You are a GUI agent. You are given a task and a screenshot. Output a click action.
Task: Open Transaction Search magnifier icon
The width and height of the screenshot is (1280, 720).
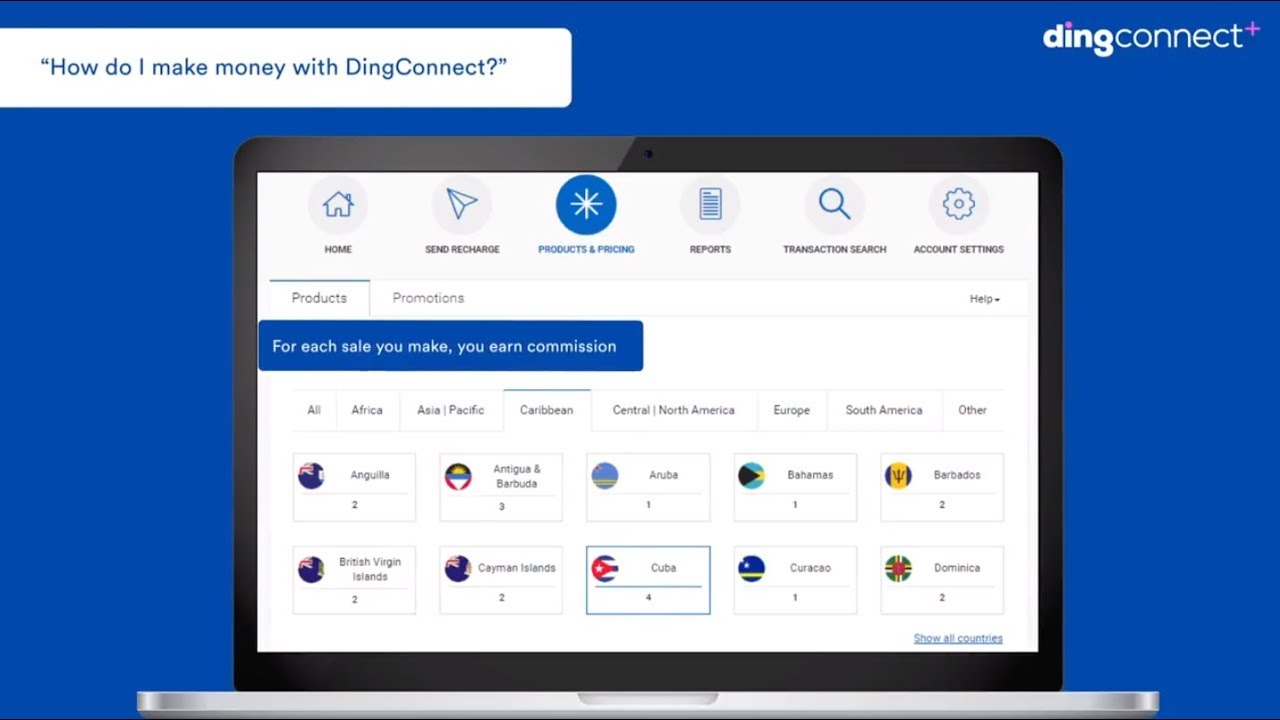834,204
